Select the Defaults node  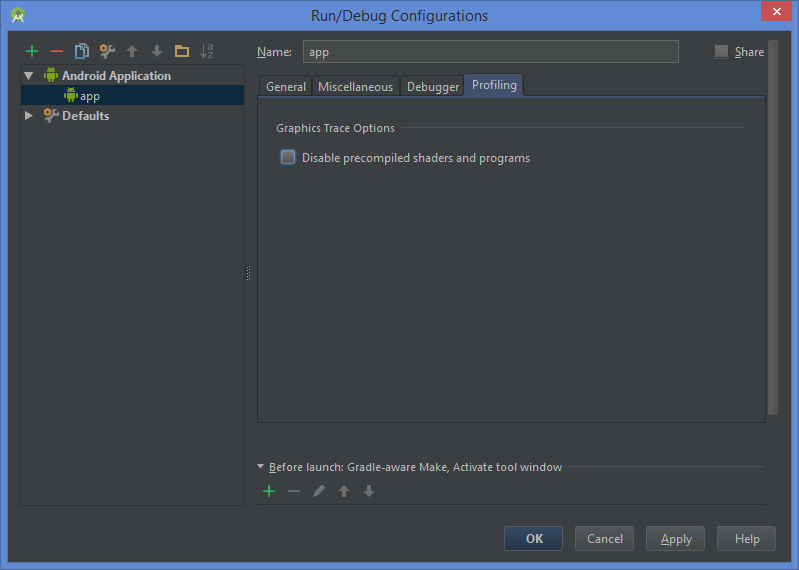tap(85, 116)
